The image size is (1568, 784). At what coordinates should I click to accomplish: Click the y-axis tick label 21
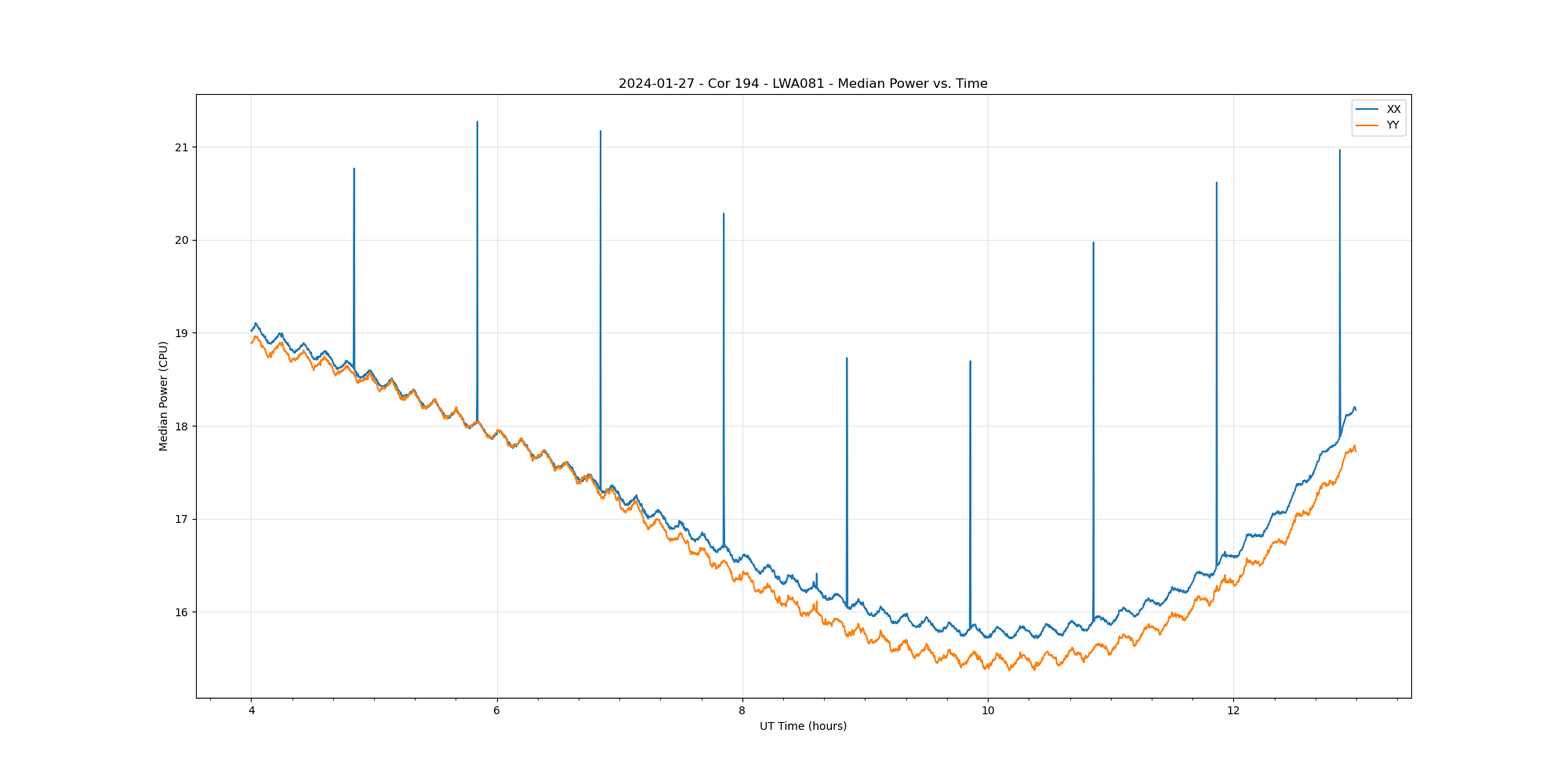coord(182,147)
